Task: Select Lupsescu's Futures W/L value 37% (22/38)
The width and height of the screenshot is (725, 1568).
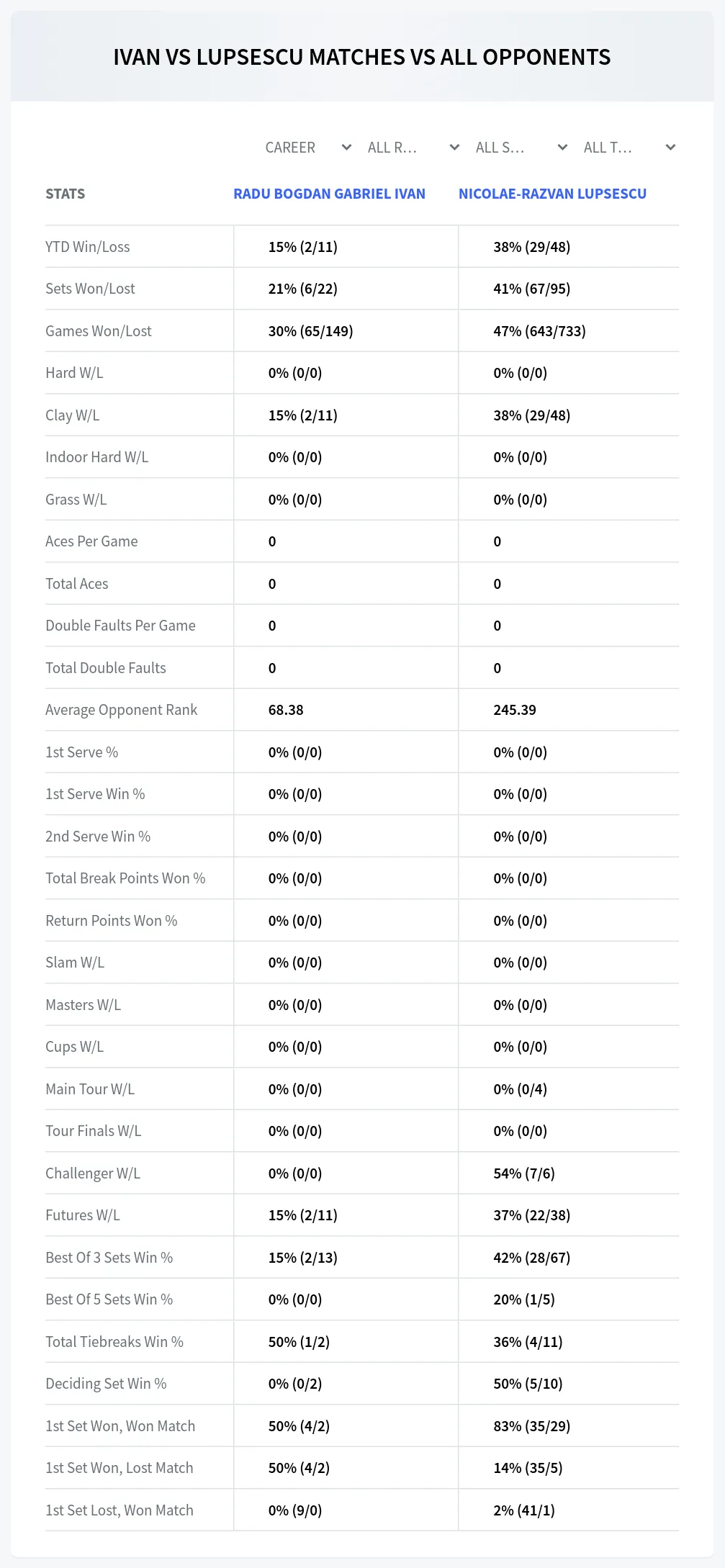Action: (x=532, y=1215)
